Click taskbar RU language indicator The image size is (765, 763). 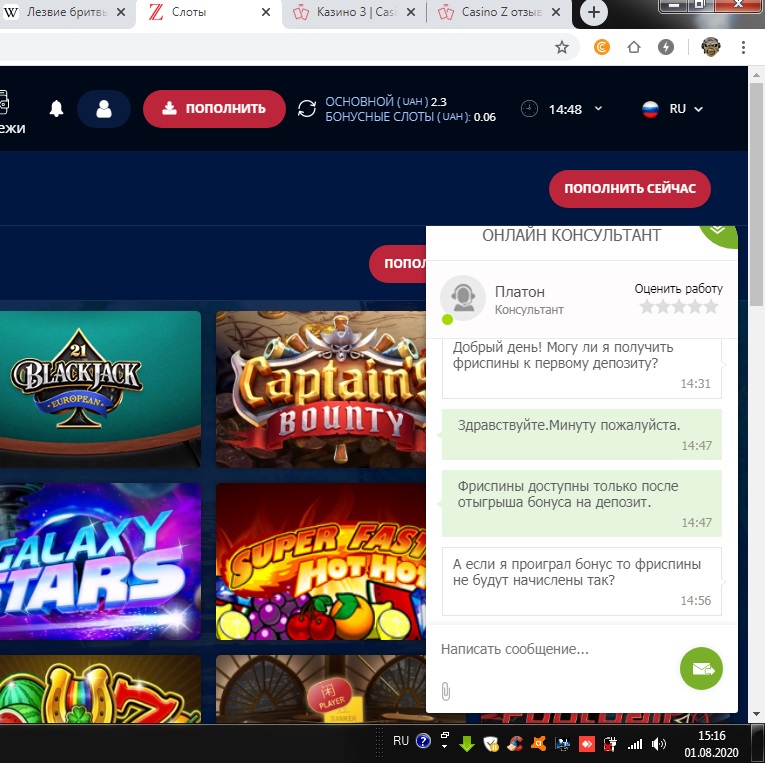coord(401,741)
